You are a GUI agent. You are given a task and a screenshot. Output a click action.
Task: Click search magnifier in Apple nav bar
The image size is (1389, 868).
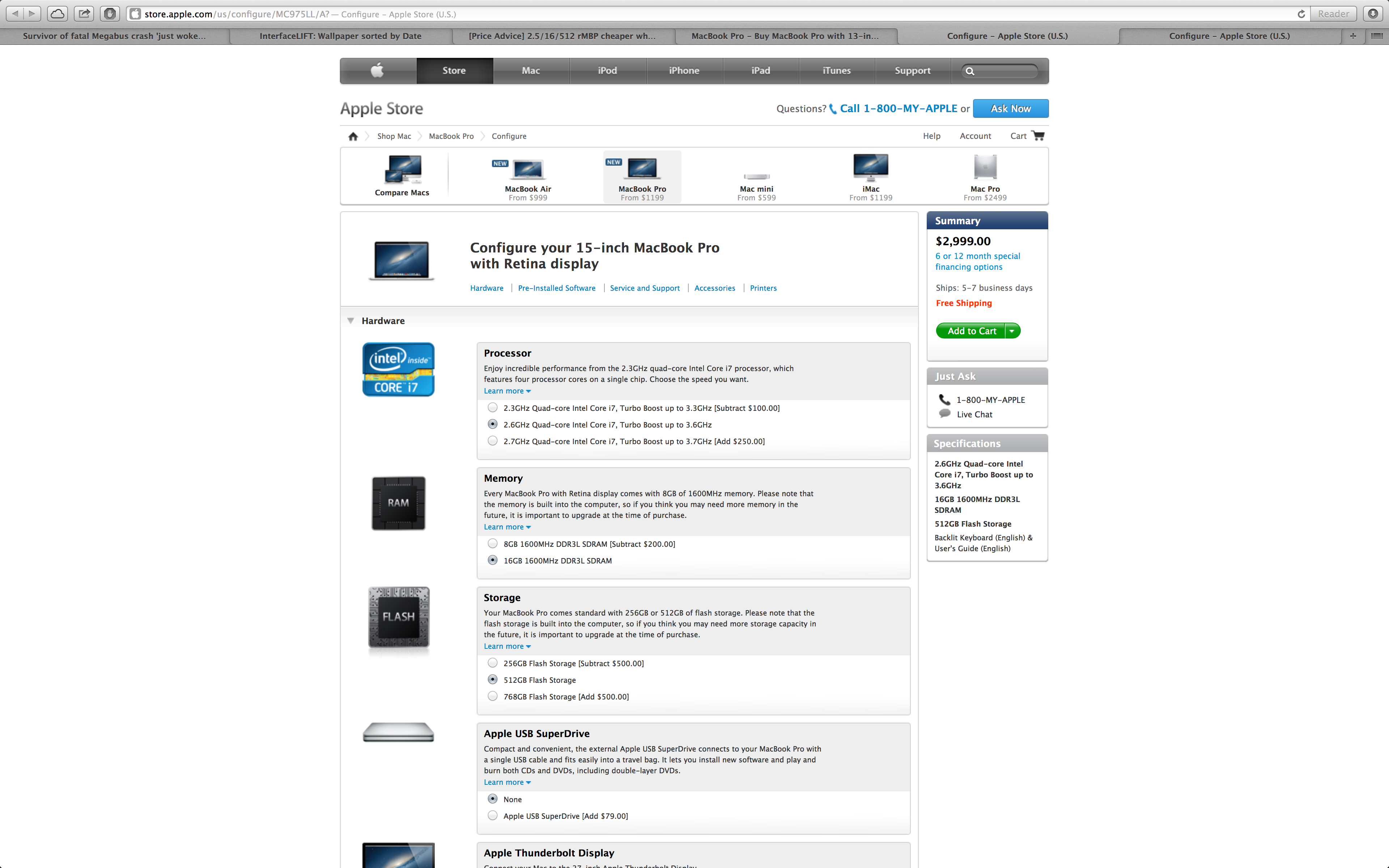(x=970, y=71)
